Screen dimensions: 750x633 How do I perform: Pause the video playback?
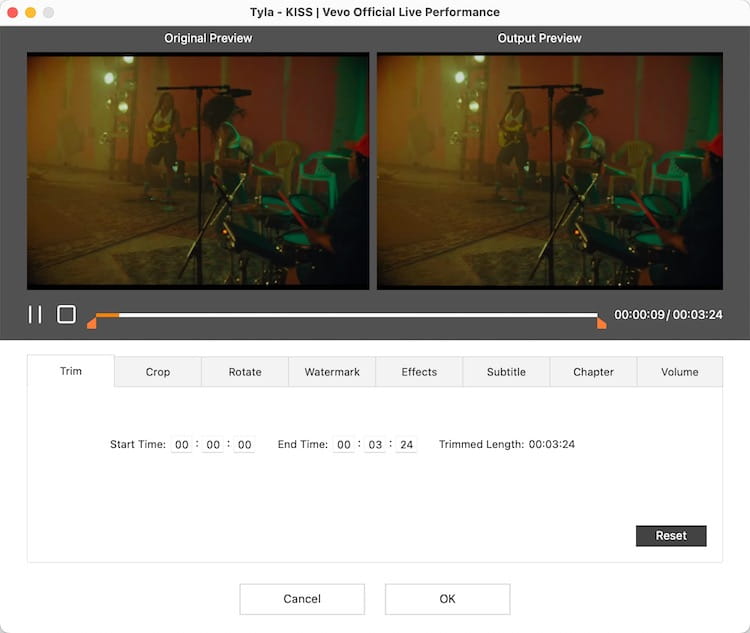(x=35, y=314)
